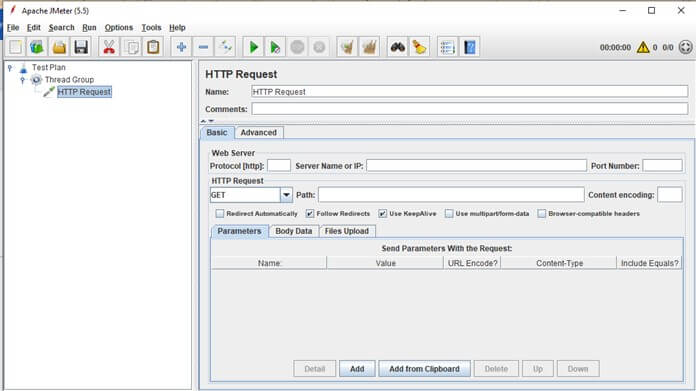Click the Detail button

pos(315,369)
